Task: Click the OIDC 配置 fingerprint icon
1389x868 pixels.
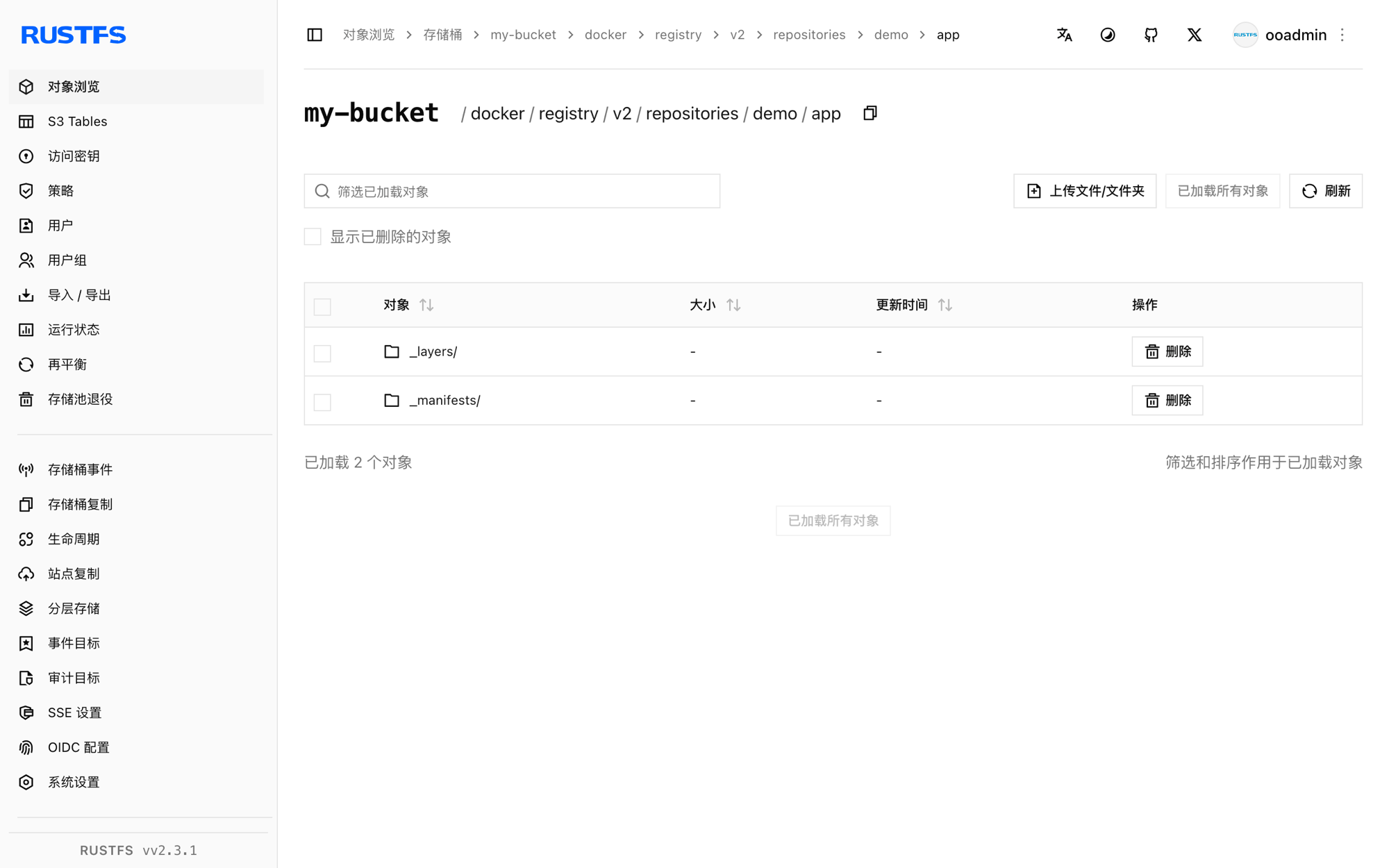Action: coord(26,748)
